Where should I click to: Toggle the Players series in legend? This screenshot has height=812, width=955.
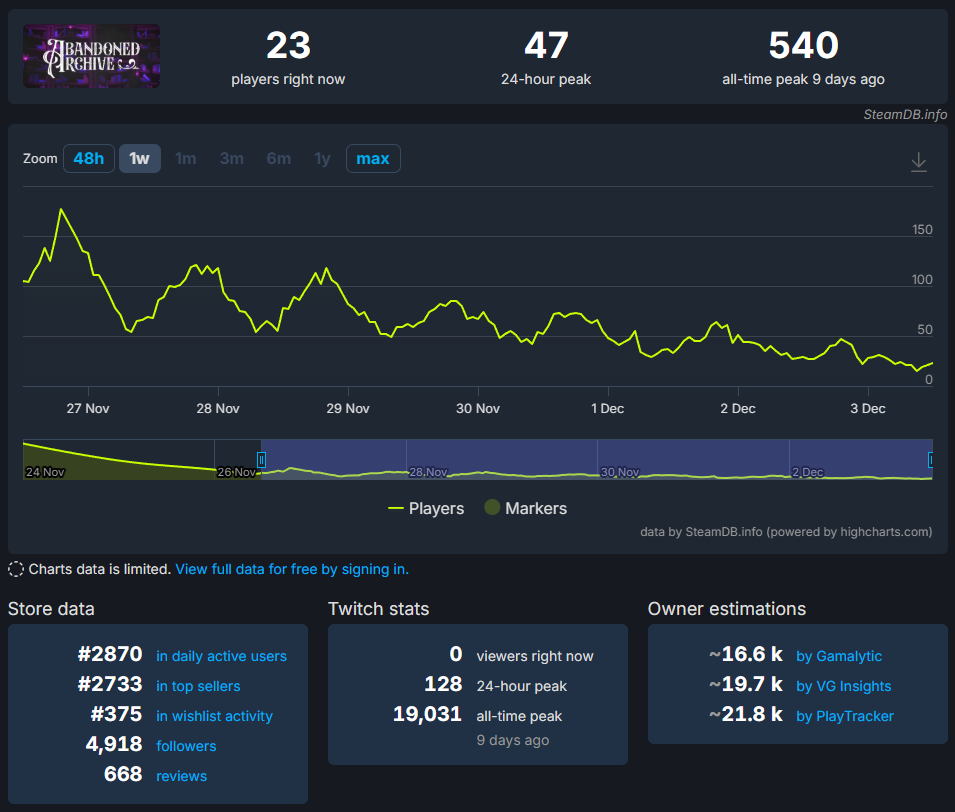pyautogui.click(x=426, y=508)
